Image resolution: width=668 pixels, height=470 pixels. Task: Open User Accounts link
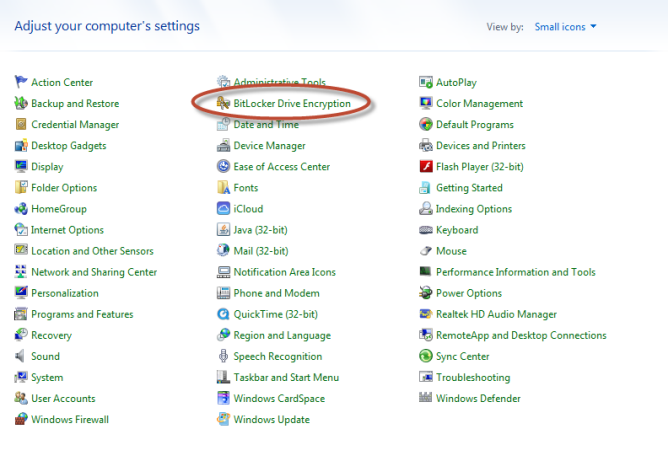tap(63, 398)
